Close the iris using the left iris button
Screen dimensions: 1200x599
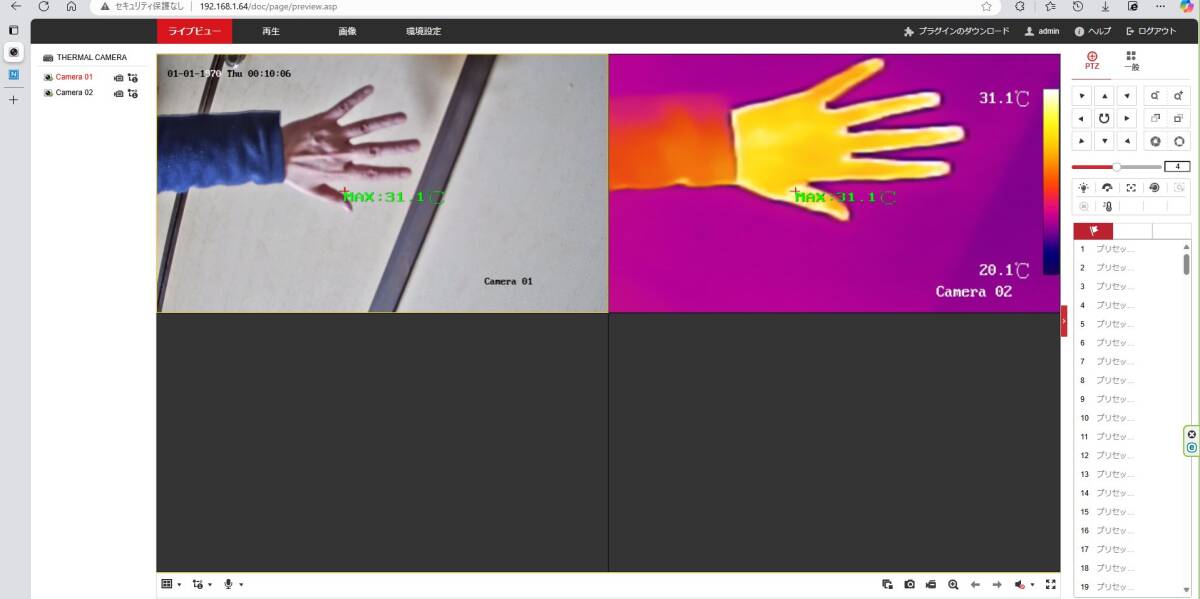click(1155, 141)
